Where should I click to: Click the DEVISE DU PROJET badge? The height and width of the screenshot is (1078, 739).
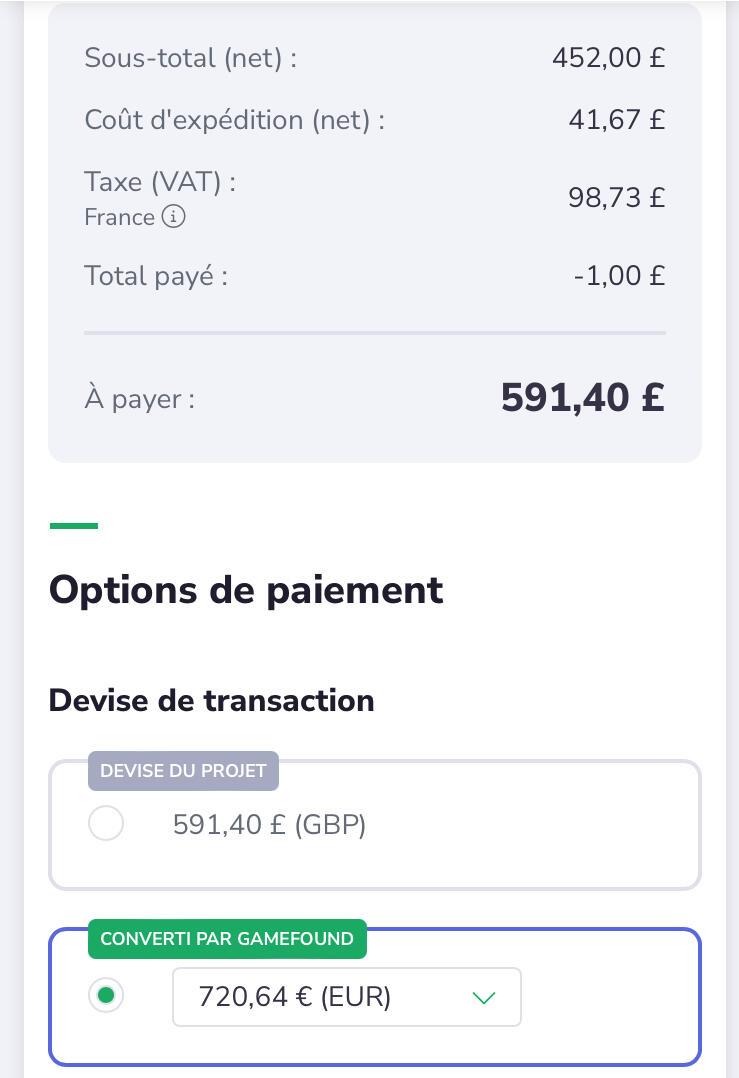tap(183, 770)
